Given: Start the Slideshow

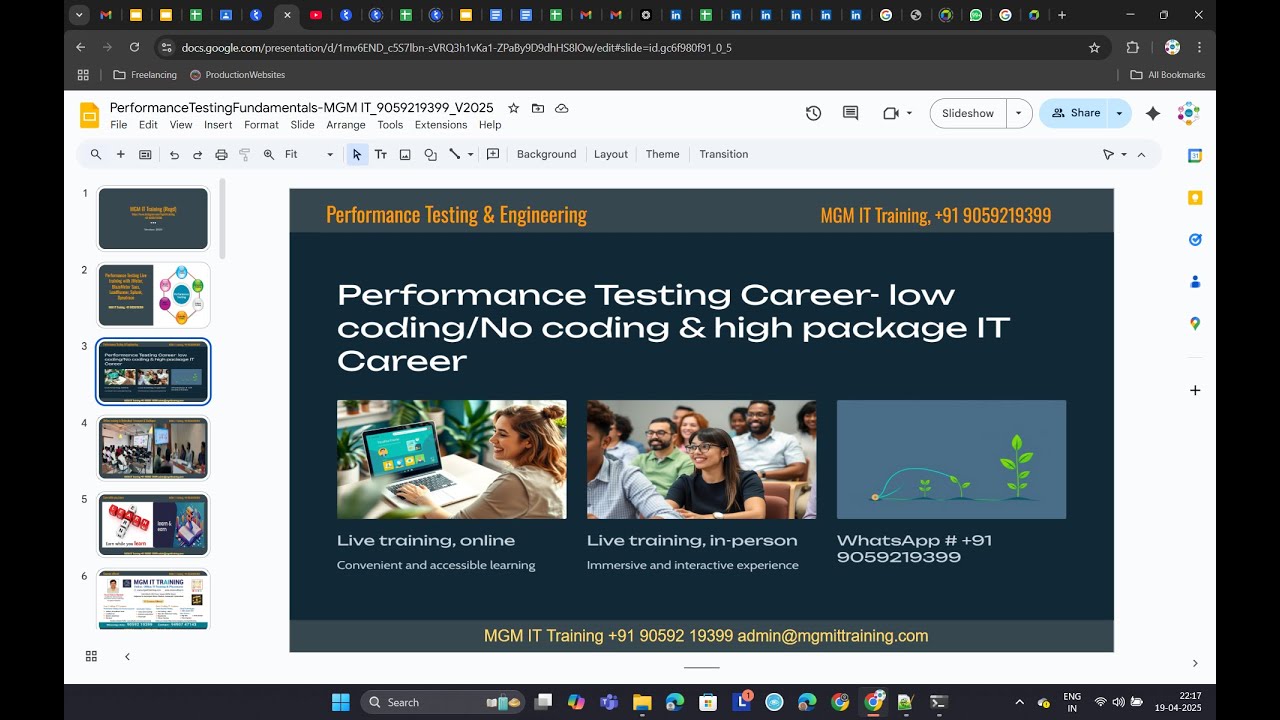Looking at the screenshot, I should 968,113.
